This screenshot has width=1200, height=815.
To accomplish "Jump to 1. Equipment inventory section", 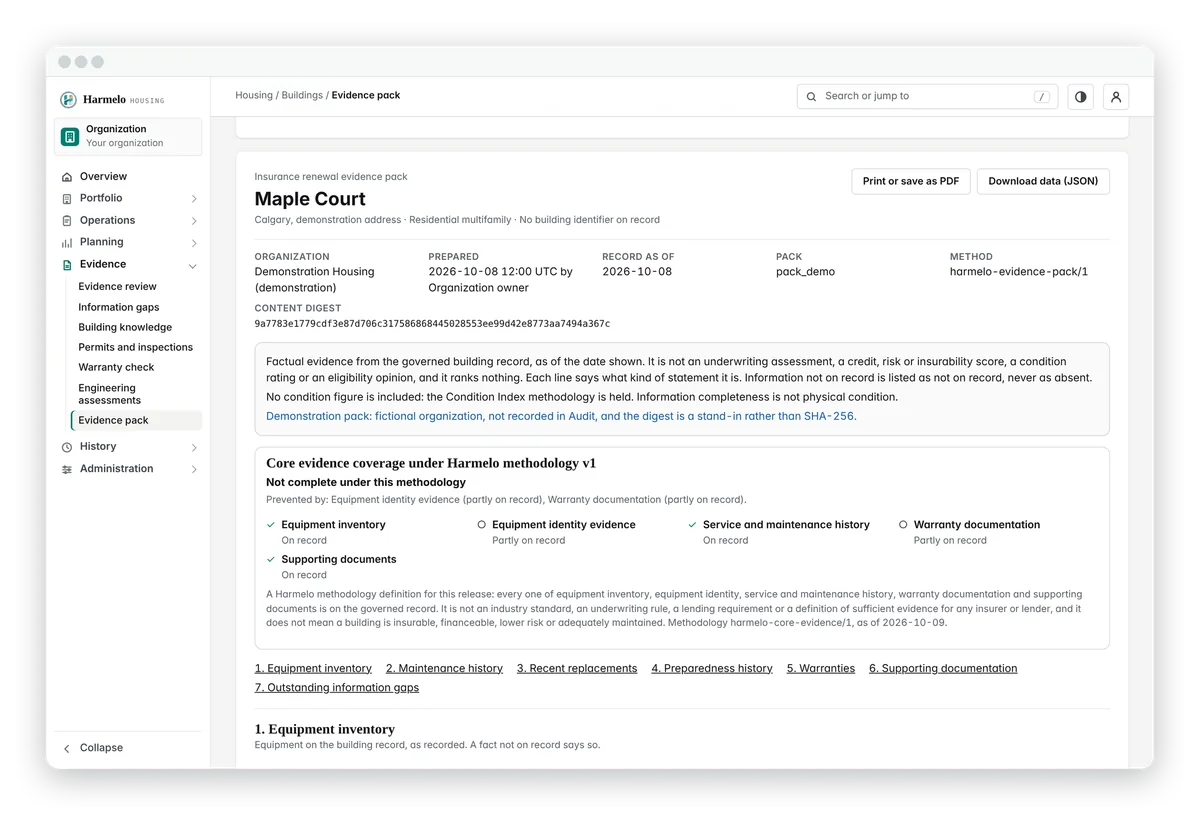I will pyautogui.click(x=313, y=669).
